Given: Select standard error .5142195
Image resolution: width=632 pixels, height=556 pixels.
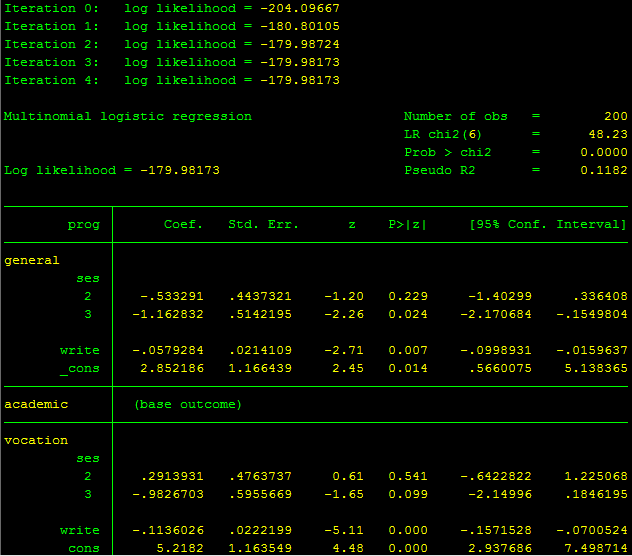Looking at the screenshot, I should click(260, 314).
